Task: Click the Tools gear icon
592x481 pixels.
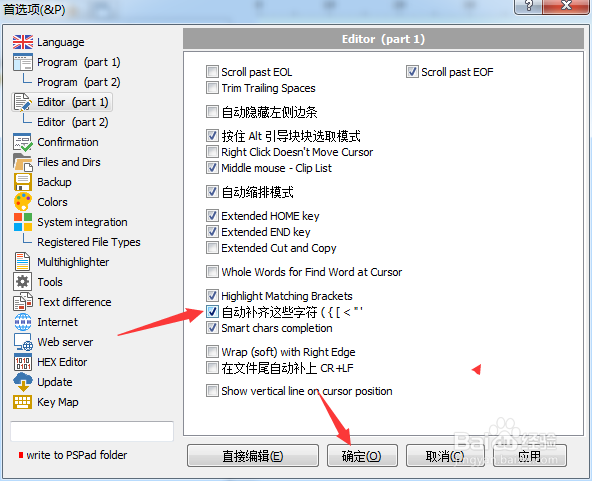Action: click(x=23, y=282)
